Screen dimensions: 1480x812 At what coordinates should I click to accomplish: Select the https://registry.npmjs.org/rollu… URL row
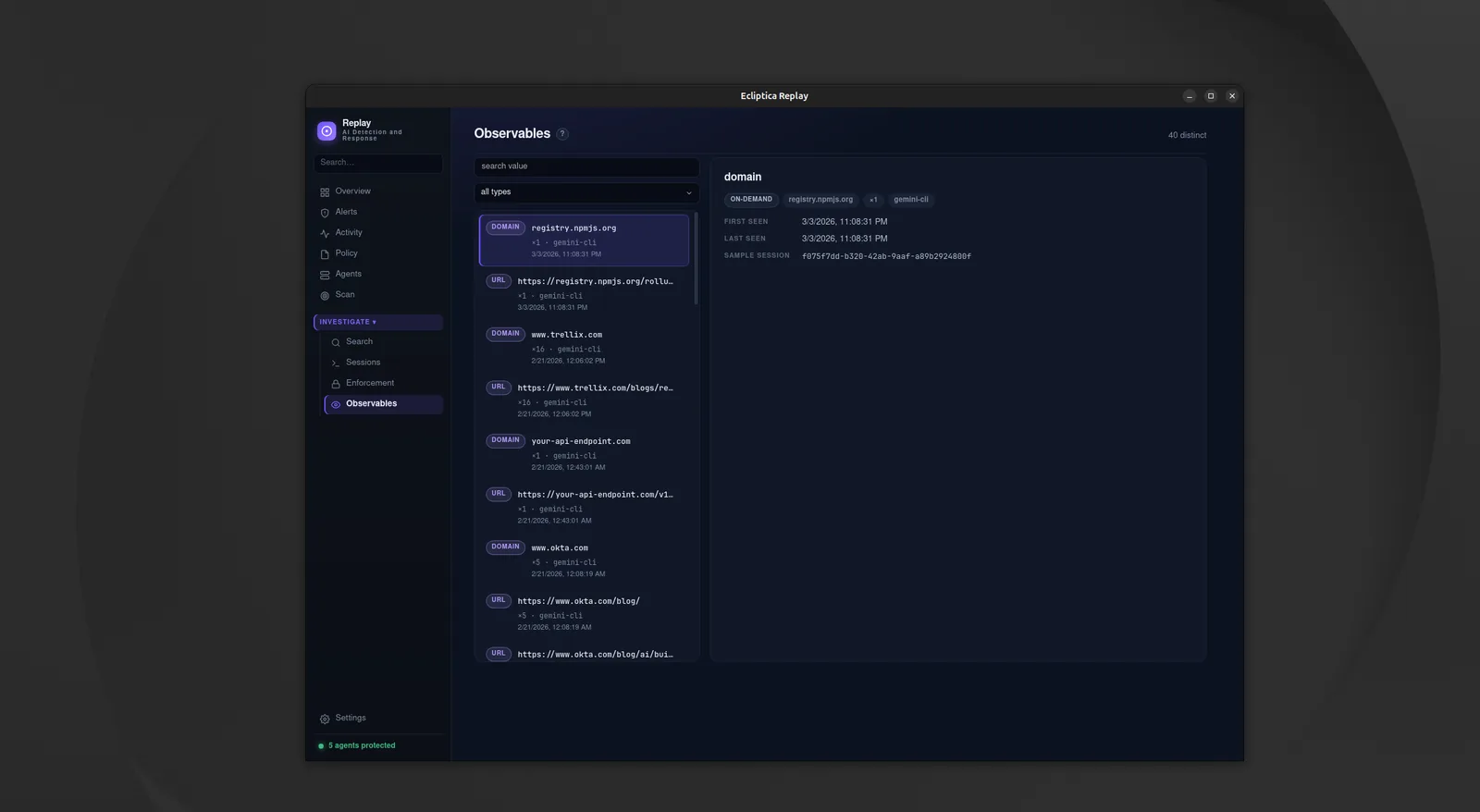click(584, 293)
